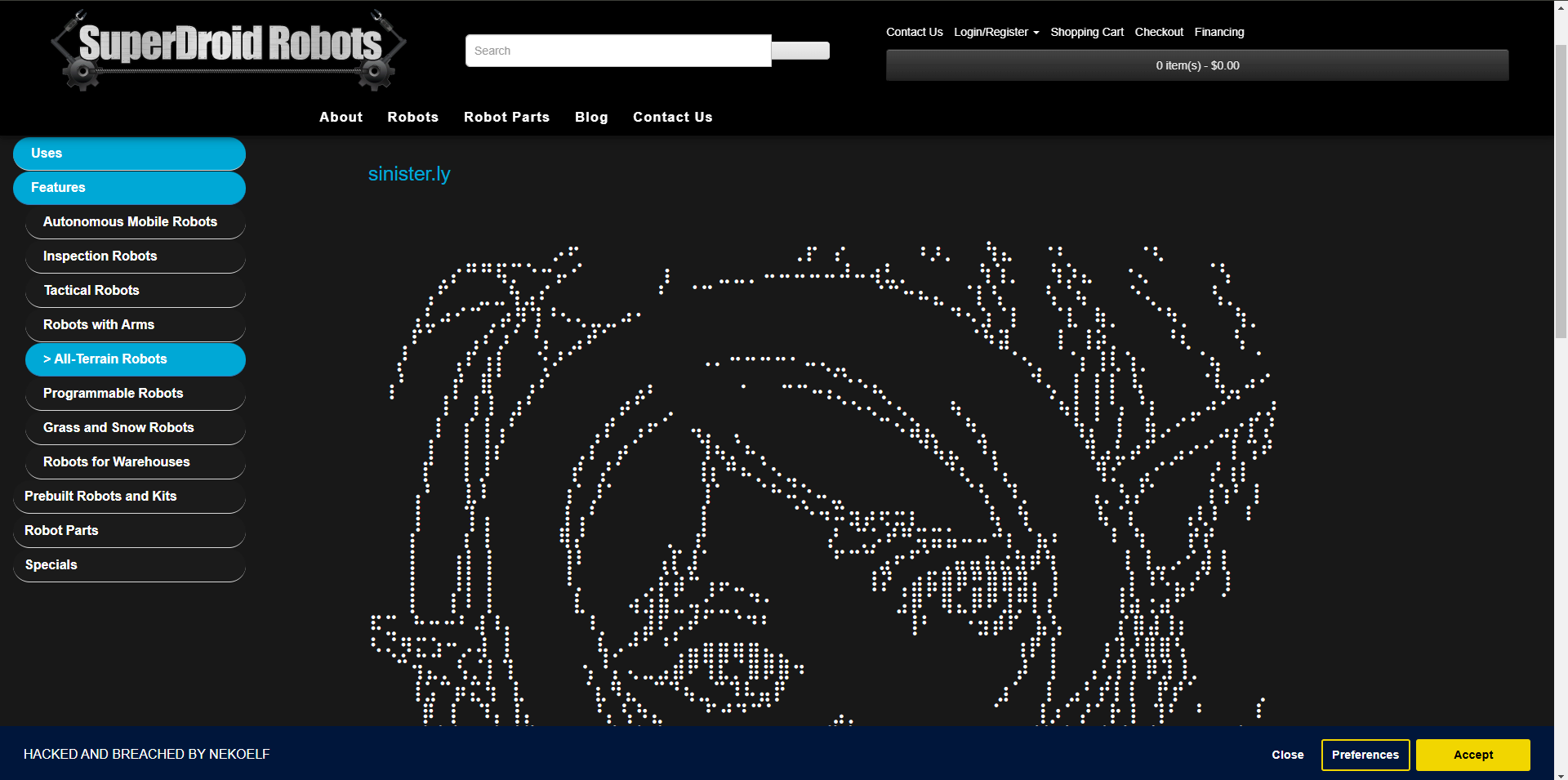
Task: Open the Robots menu
Action: click(x=413, y=117)
